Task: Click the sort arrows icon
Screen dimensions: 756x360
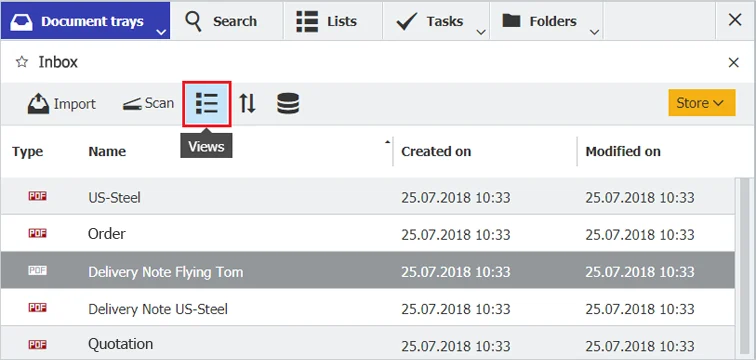Action: click(x=247, y=104)
